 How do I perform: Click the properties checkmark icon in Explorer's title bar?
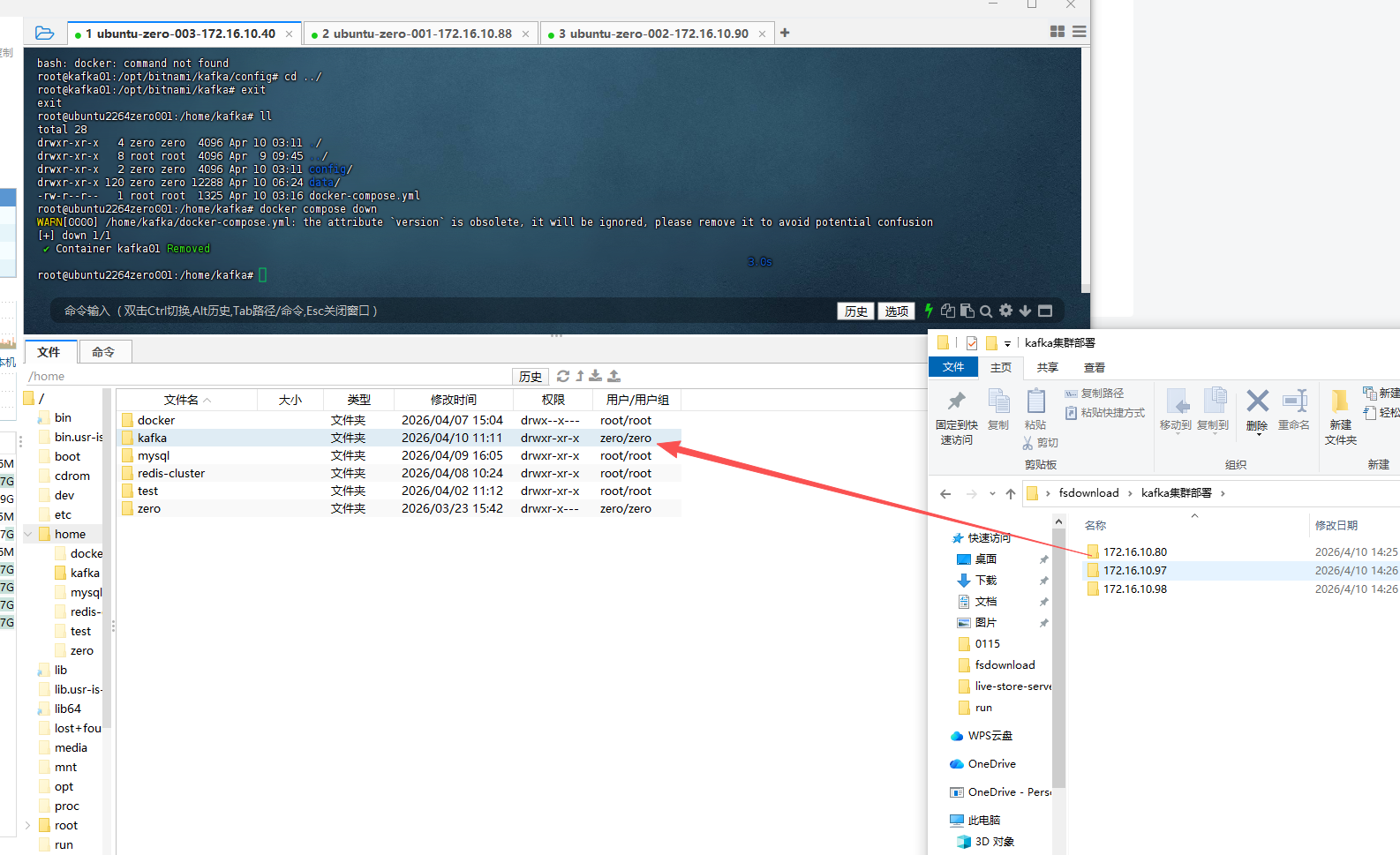pyautogui.click(x=971, y=343)
